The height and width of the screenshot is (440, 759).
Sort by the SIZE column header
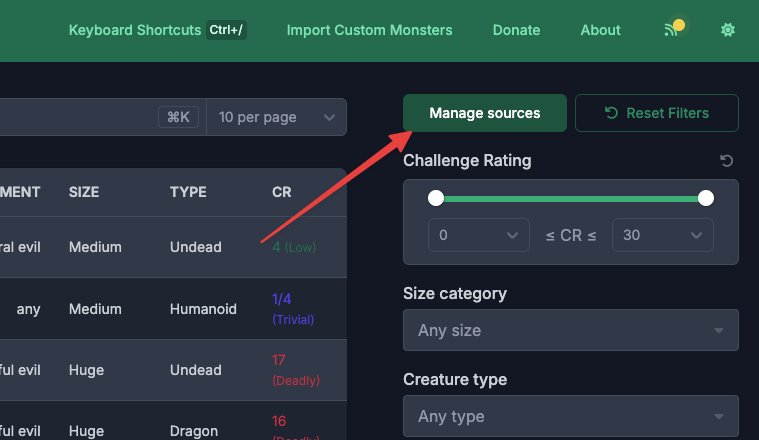[x=84, y=192]
